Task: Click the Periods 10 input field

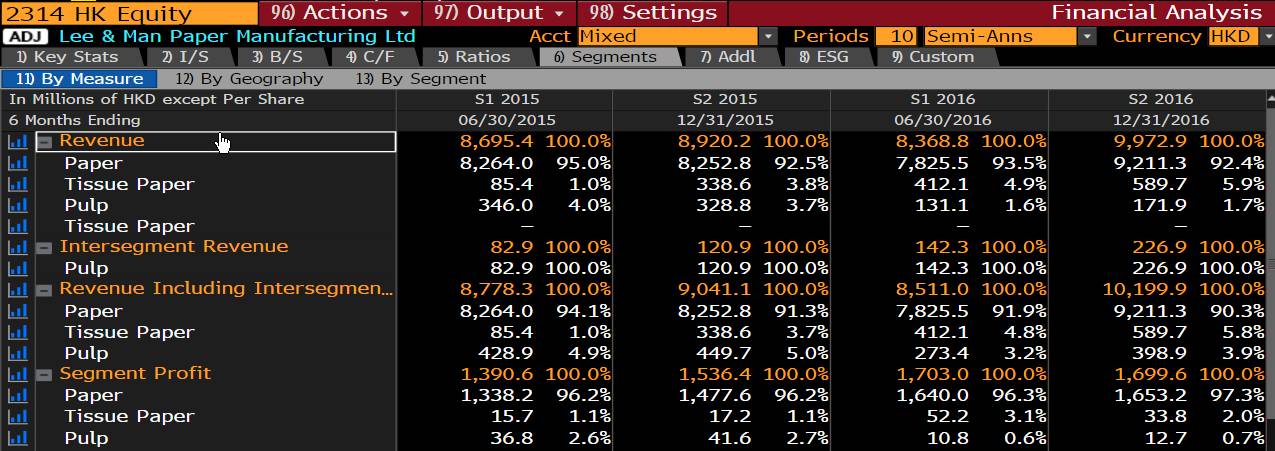Action: pyautogui.click(x=896, y=36)
